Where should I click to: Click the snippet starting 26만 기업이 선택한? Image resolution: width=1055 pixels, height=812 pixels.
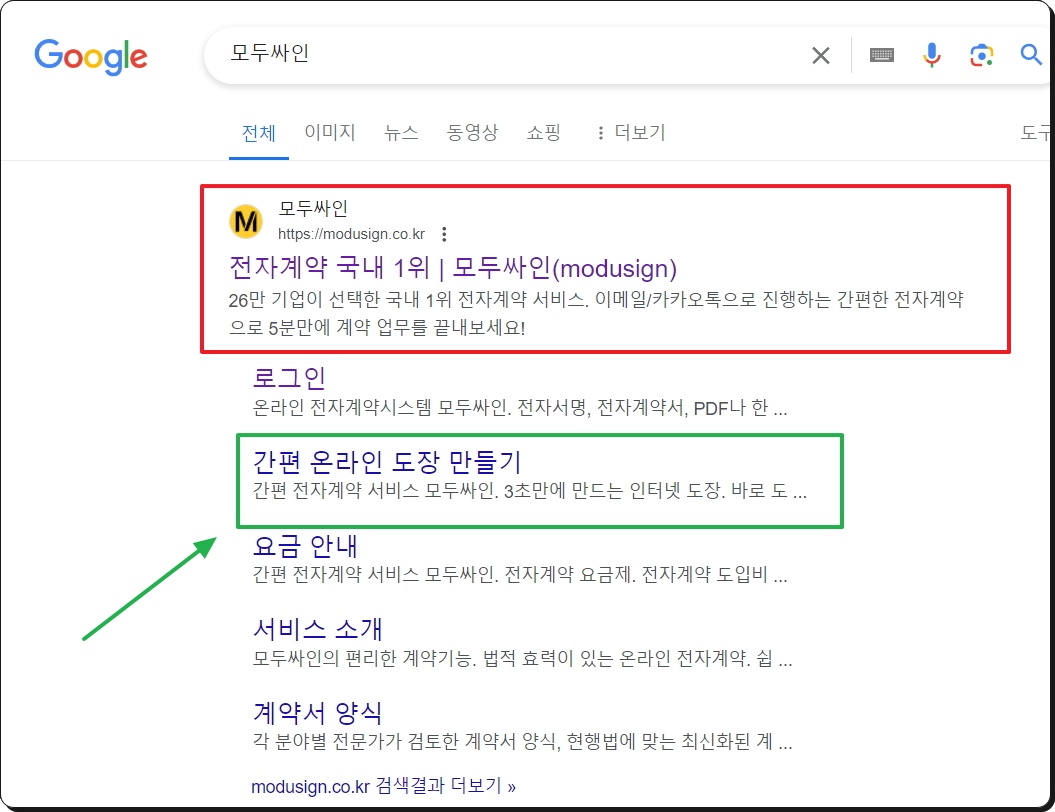pos(596,313)
